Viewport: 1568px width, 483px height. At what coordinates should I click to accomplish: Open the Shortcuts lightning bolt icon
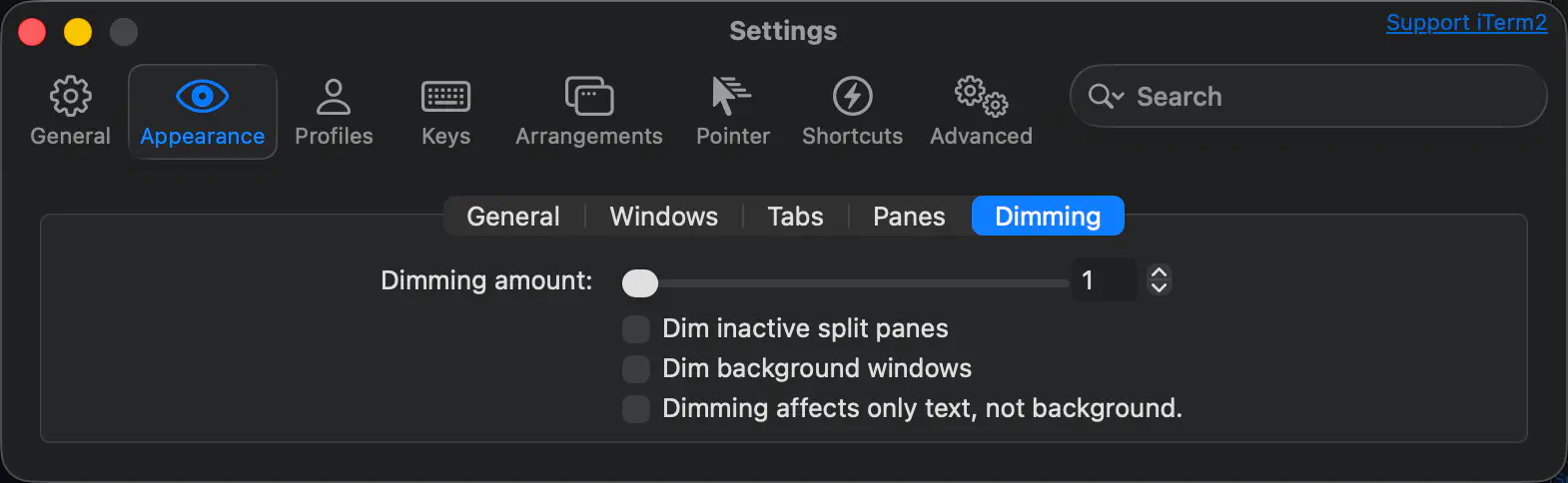click(x=852, y=97)
